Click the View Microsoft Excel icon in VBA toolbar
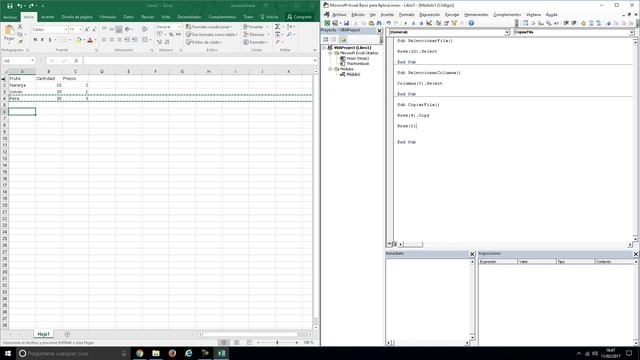The height and width of the screenshot is (360, 640). (327, 23)
